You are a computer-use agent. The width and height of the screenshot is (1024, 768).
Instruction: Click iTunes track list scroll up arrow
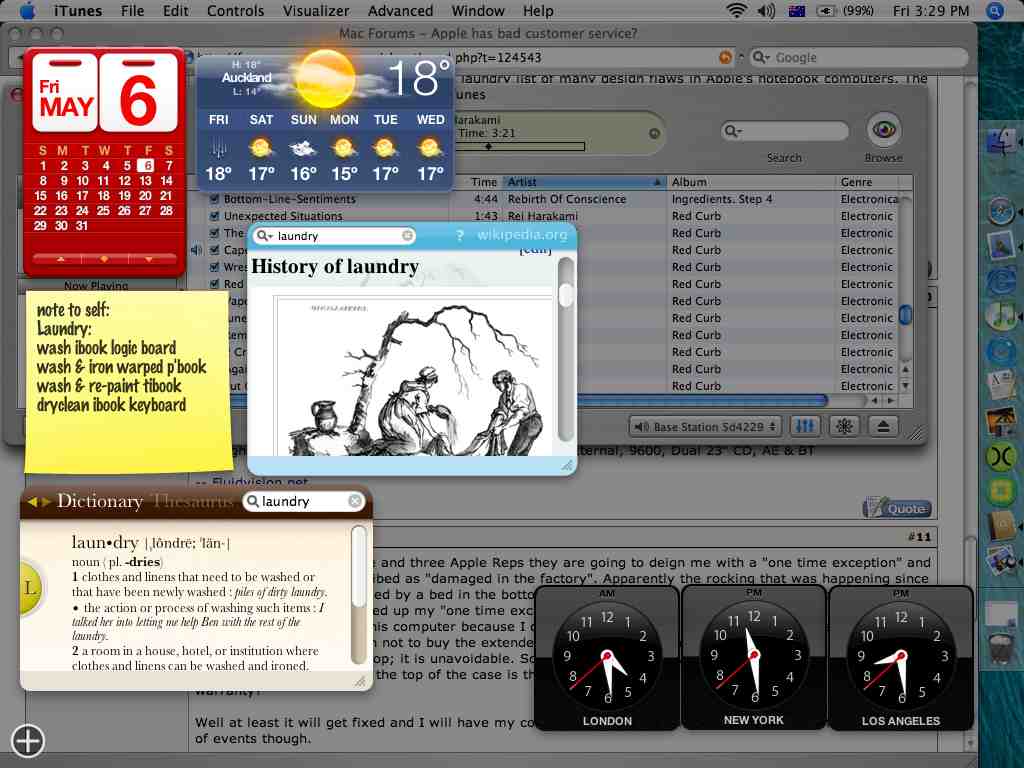pos(906,369)
